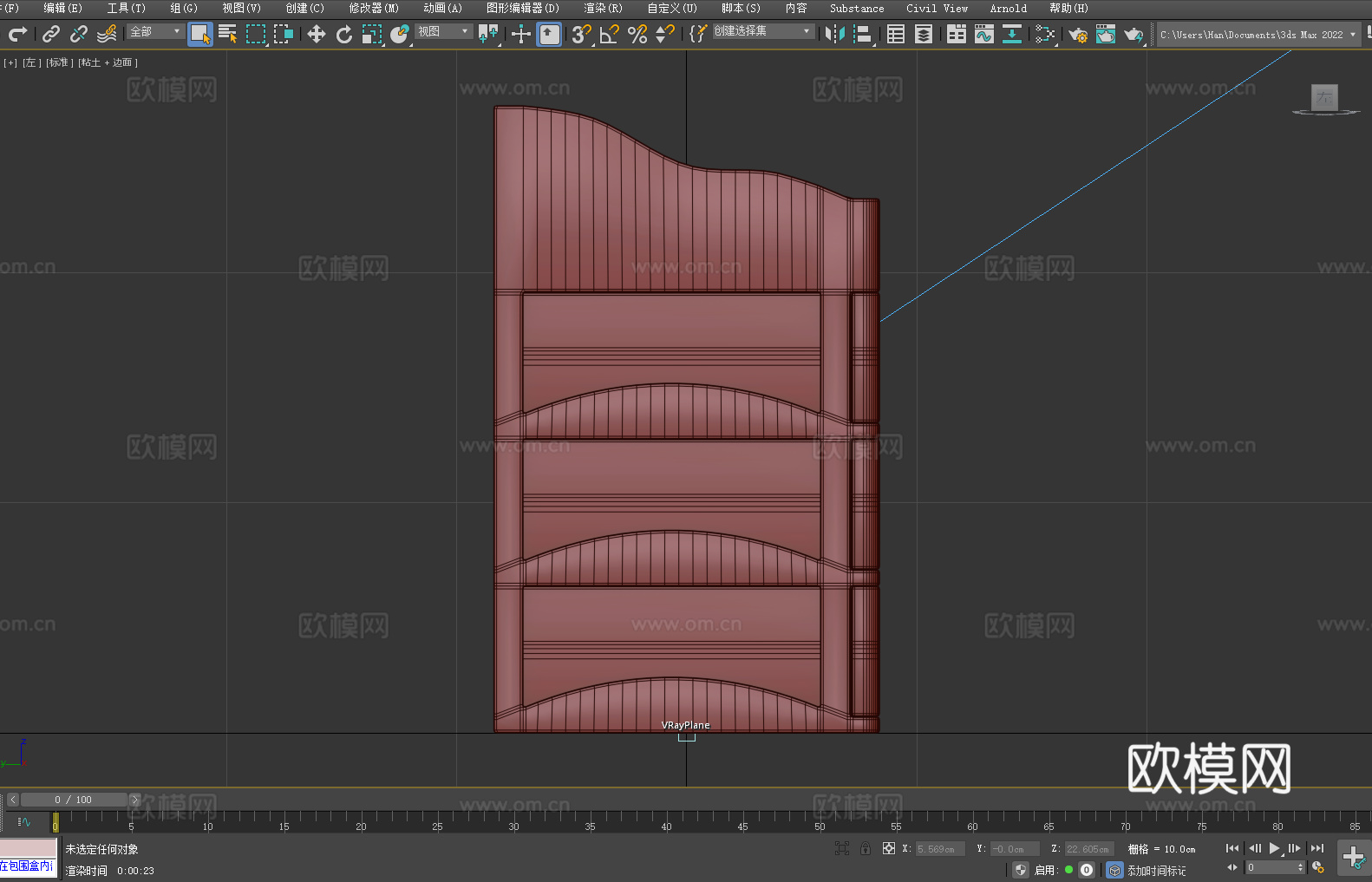Open the 全部 selection filter dropdown
Viewport: 1372px width, 882px height.
(x=155, y=31)
